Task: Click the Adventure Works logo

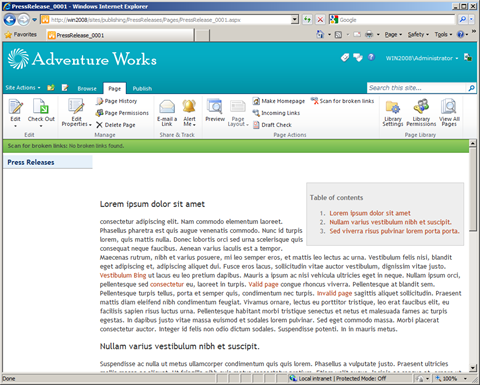Action: pos(82,59)
